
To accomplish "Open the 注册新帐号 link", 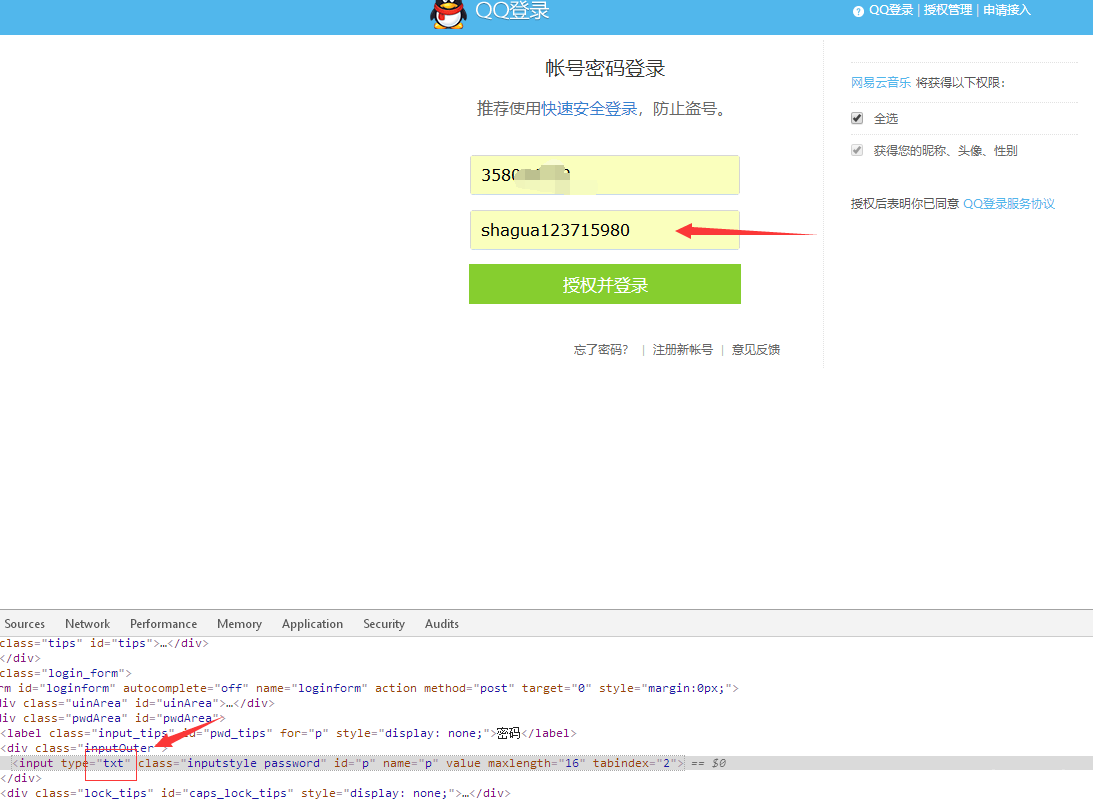I will (683, 349).
